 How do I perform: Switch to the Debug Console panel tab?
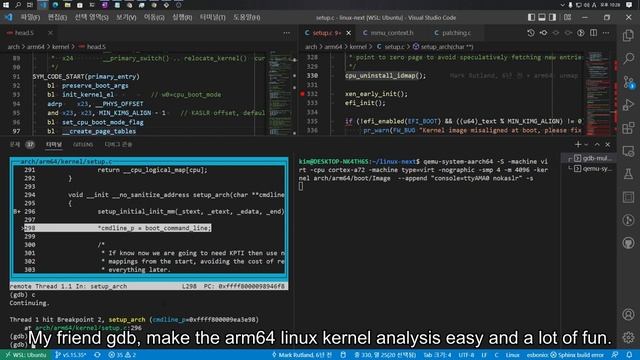118,144
